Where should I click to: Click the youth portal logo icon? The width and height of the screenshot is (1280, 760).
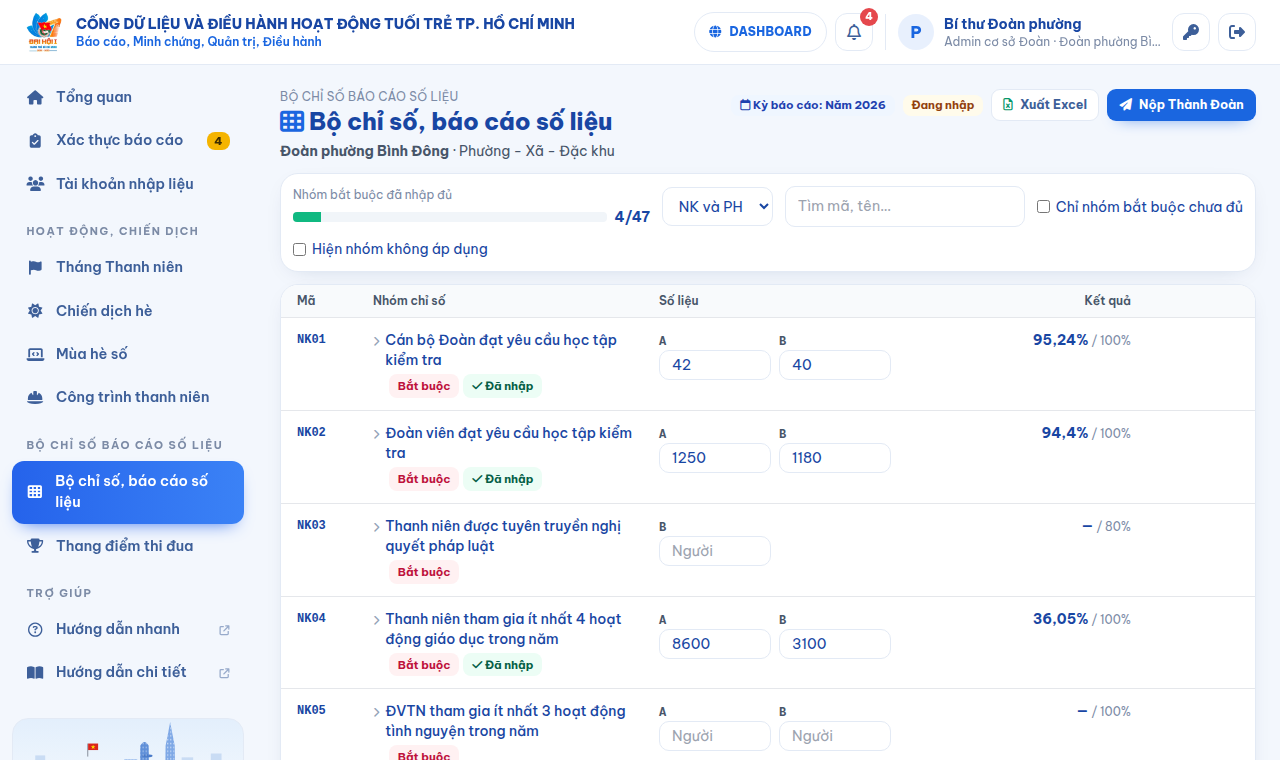coord(44,32)
